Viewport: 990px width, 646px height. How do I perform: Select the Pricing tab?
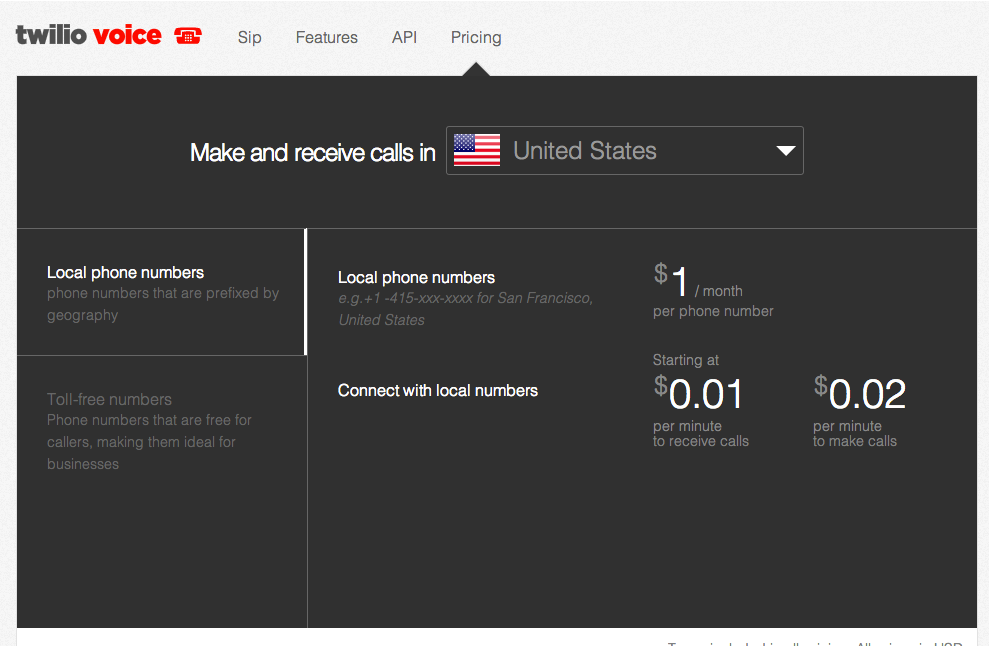pyautogui.click(x=476, y=37)
